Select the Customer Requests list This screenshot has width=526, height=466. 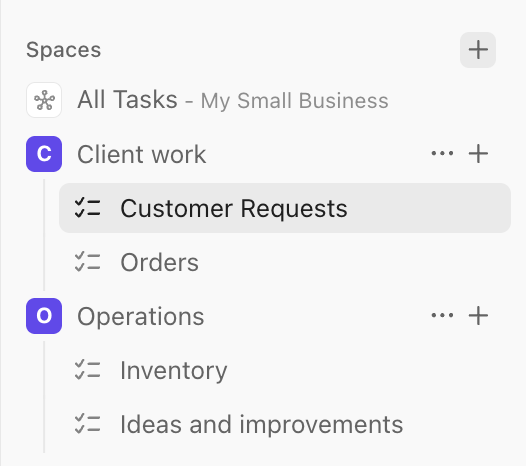[285, 208]
